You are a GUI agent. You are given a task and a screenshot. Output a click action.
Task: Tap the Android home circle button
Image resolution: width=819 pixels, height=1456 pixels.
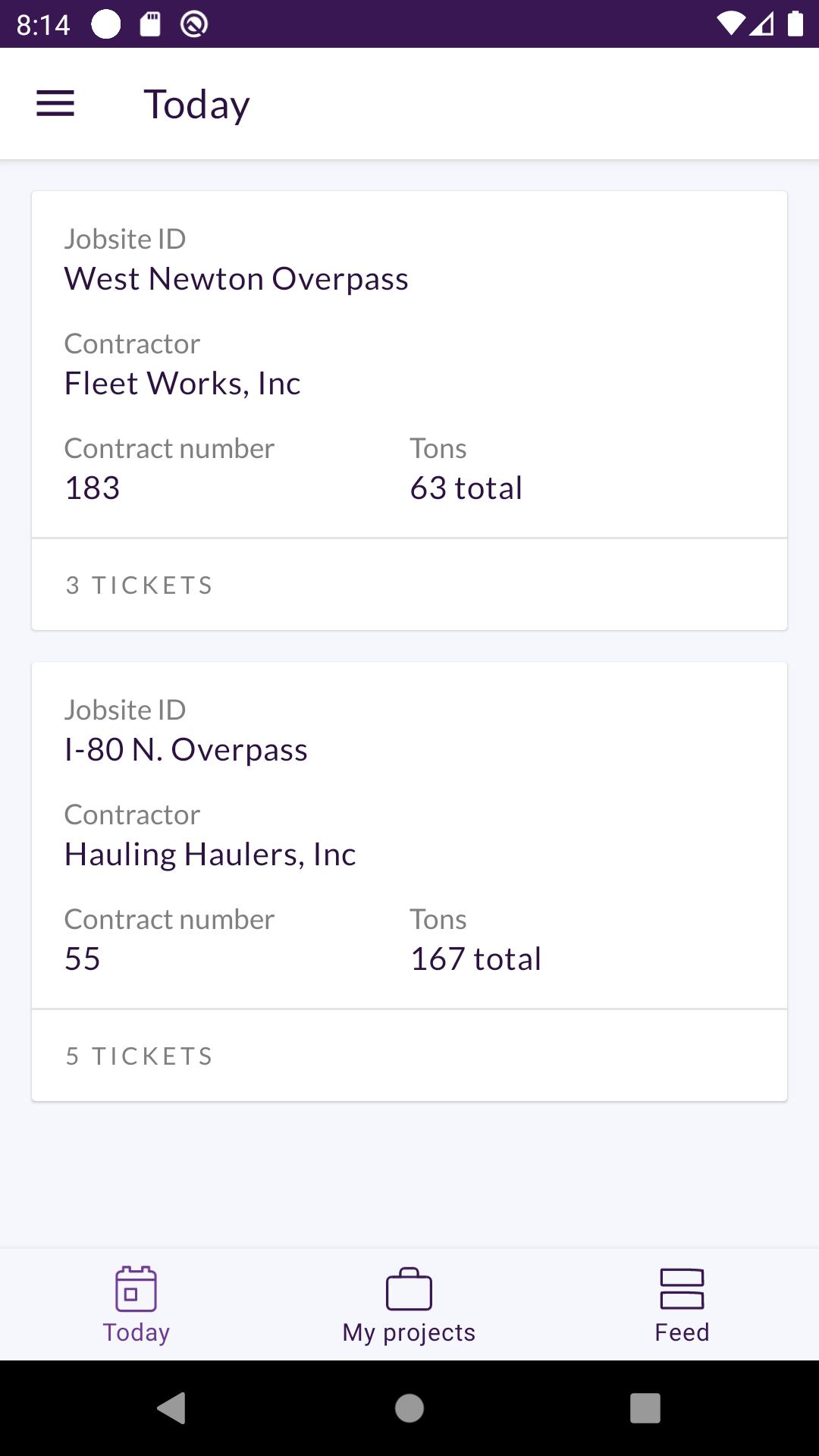[x=409, y=1408]
